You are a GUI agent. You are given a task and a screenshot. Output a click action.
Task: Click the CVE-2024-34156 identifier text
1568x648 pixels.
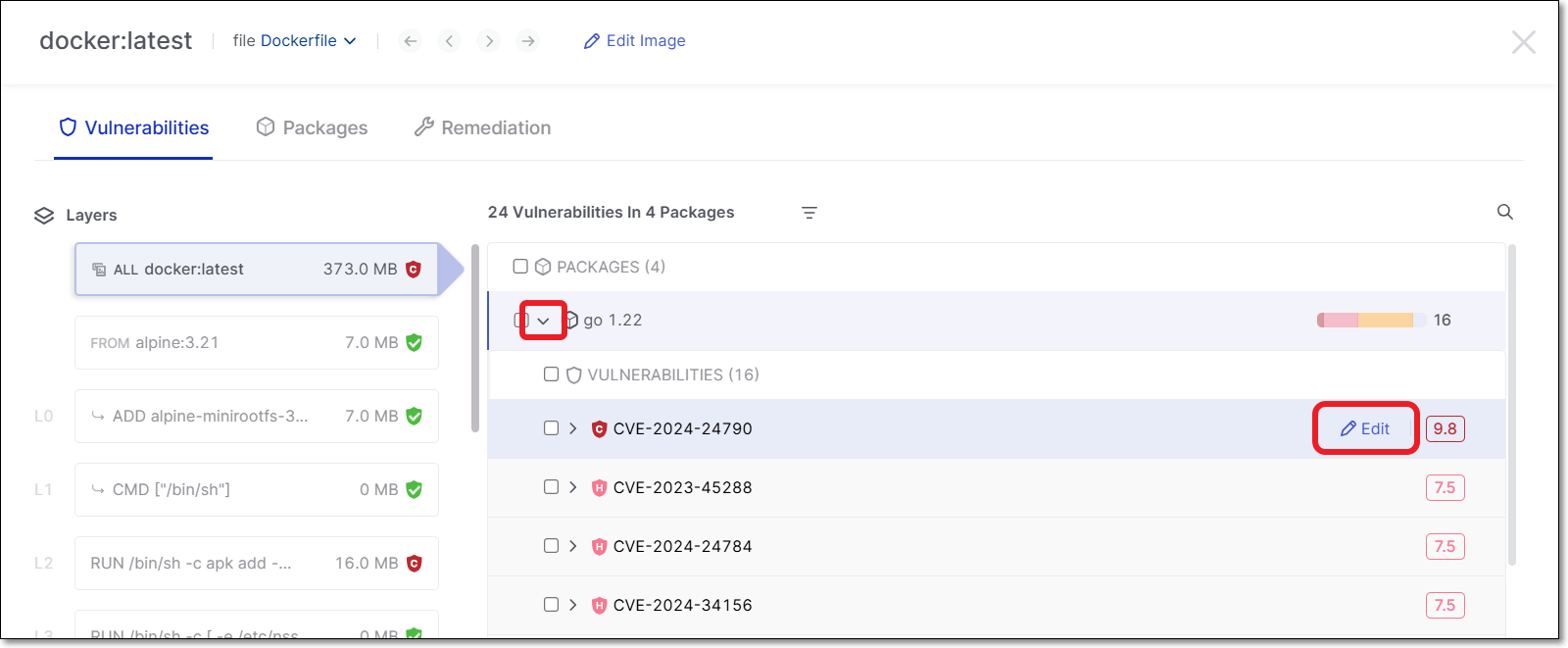coord(683,606)
